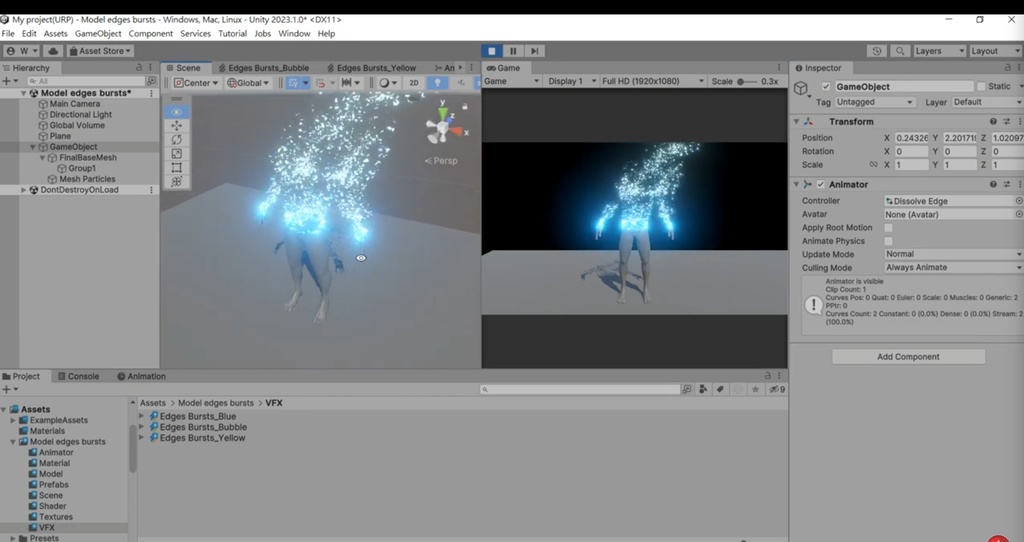Open the Update Mode Normal dropdown
The image size is (1024, 542).
pos(953,254)
